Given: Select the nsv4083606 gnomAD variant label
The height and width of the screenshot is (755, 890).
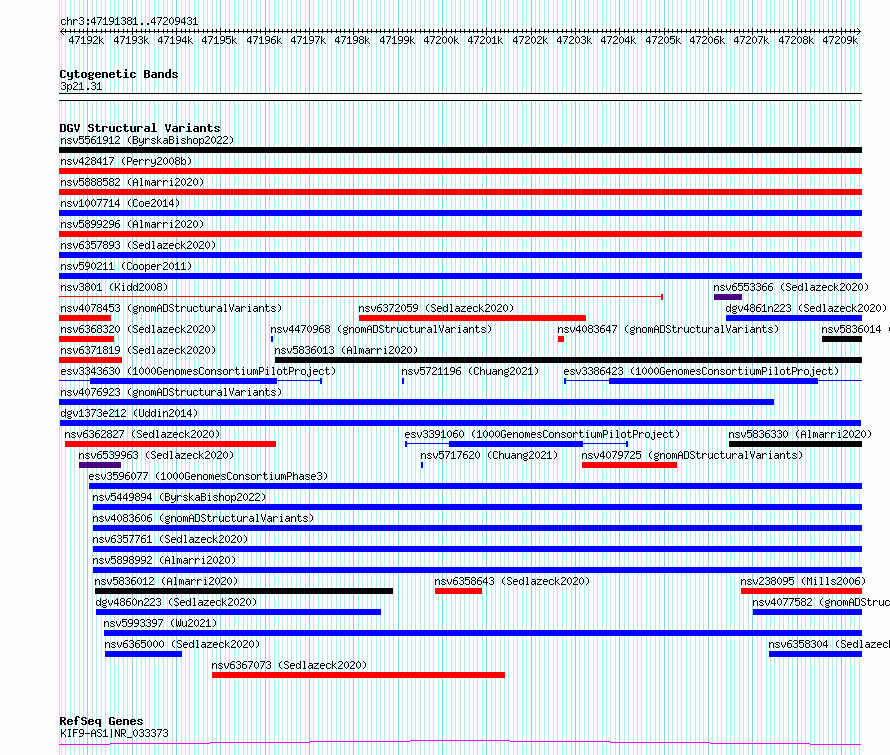Looking at the screenshot, I should [x=203, y=518].
